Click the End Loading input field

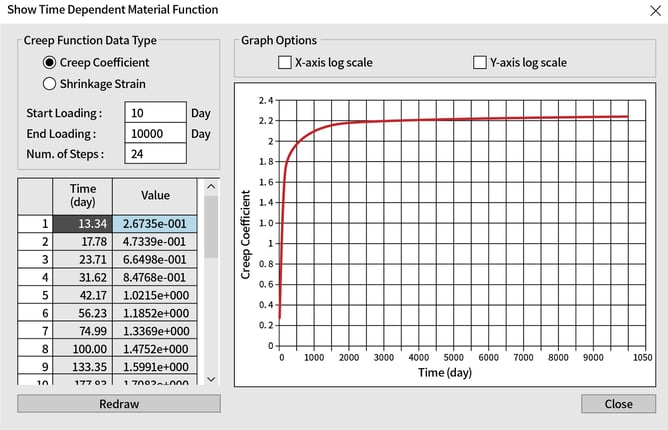[x=155, y=133]
